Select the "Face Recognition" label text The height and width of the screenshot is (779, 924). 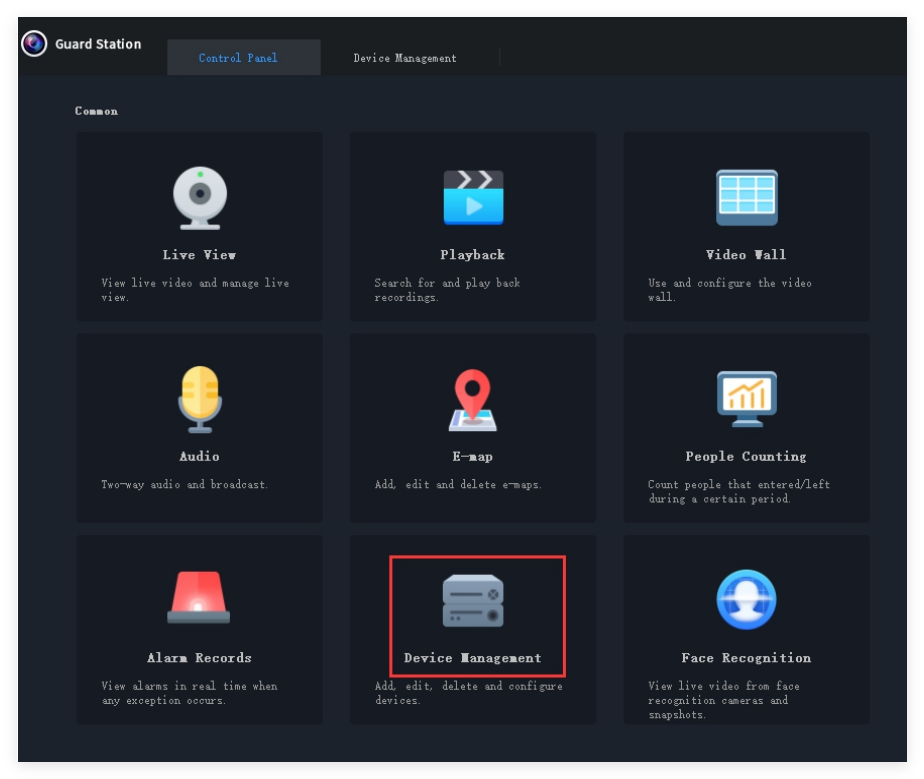click(x=746, y=658)
